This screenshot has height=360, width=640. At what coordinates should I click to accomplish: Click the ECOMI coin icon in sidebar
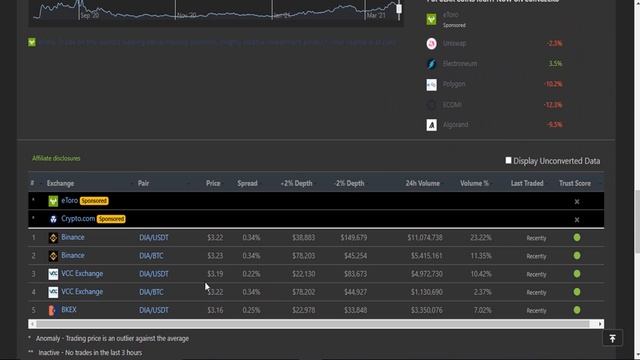[x=431, y=105]
